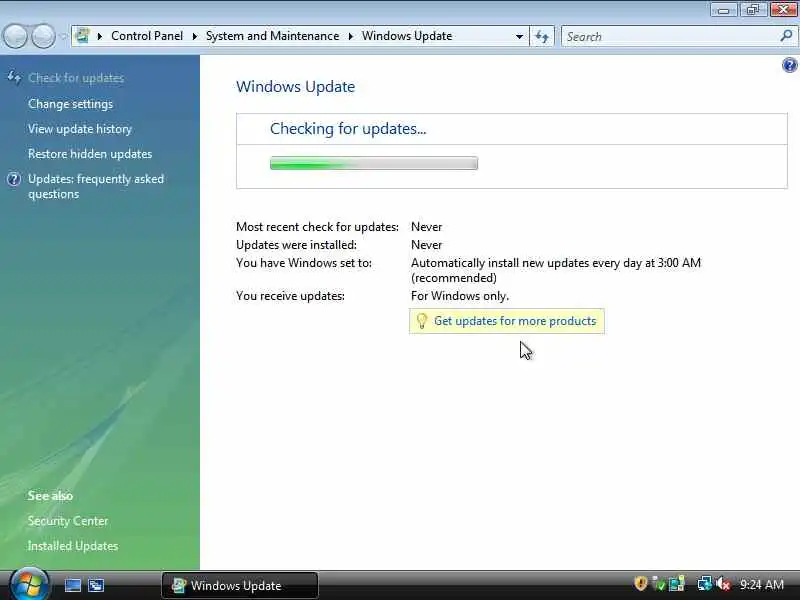Expand arrow after System and Maintenance
800x600 pixels.
[351, 36]
